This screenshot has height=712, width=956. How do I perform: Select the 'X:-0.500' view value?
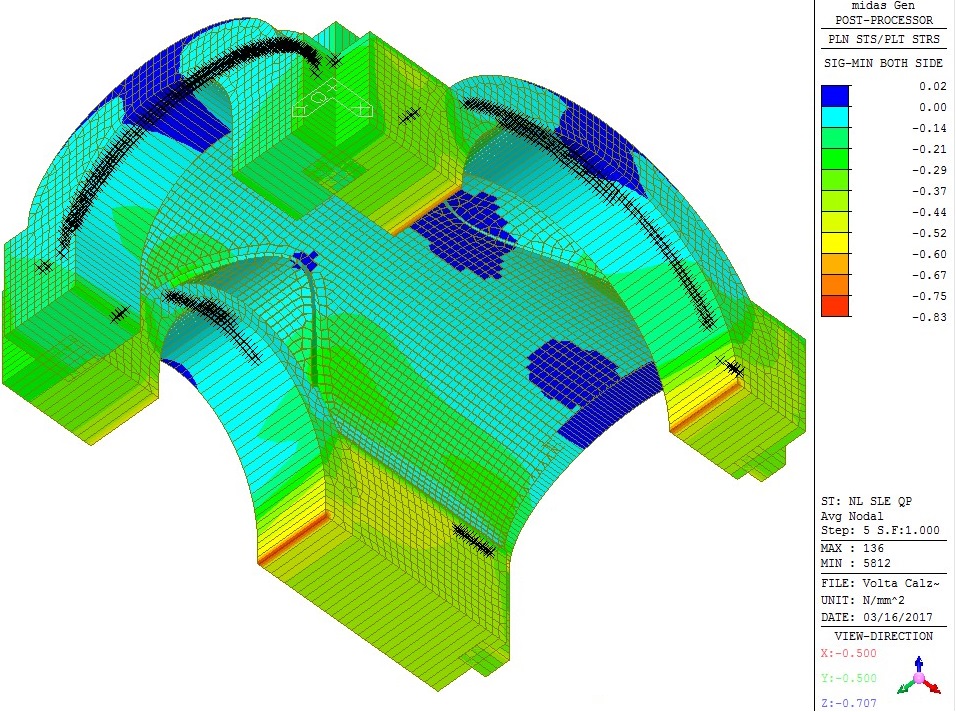[848, 653]
